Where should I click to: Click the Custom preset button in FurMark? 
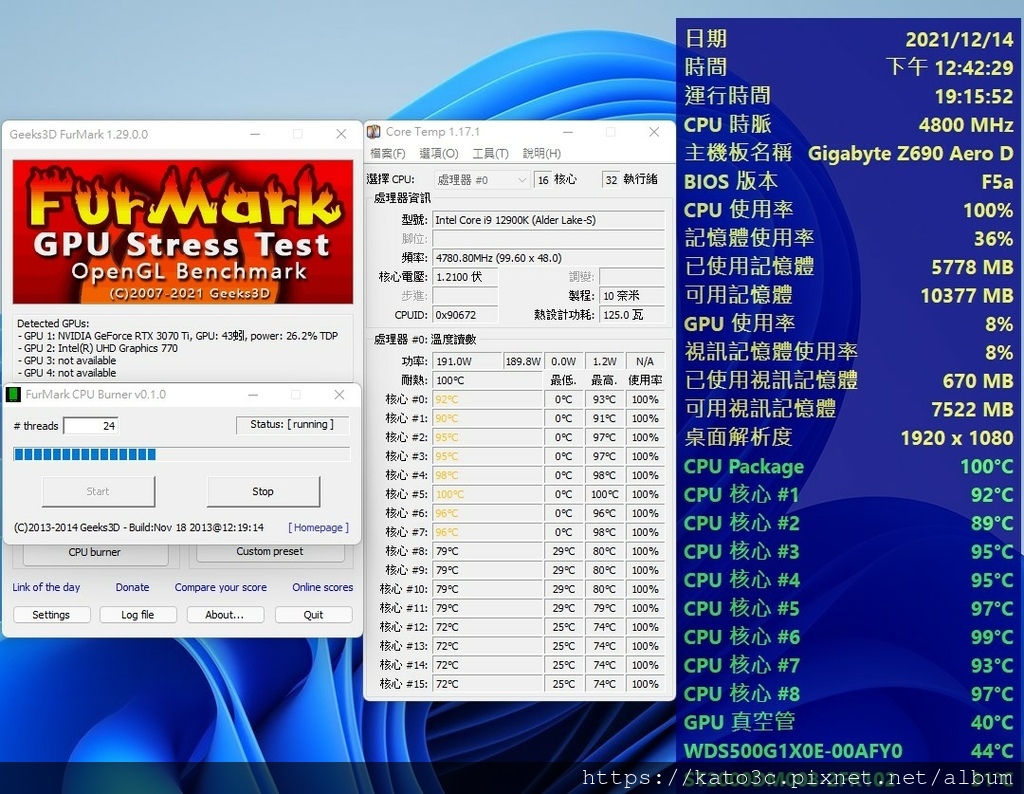coord(270,551)
